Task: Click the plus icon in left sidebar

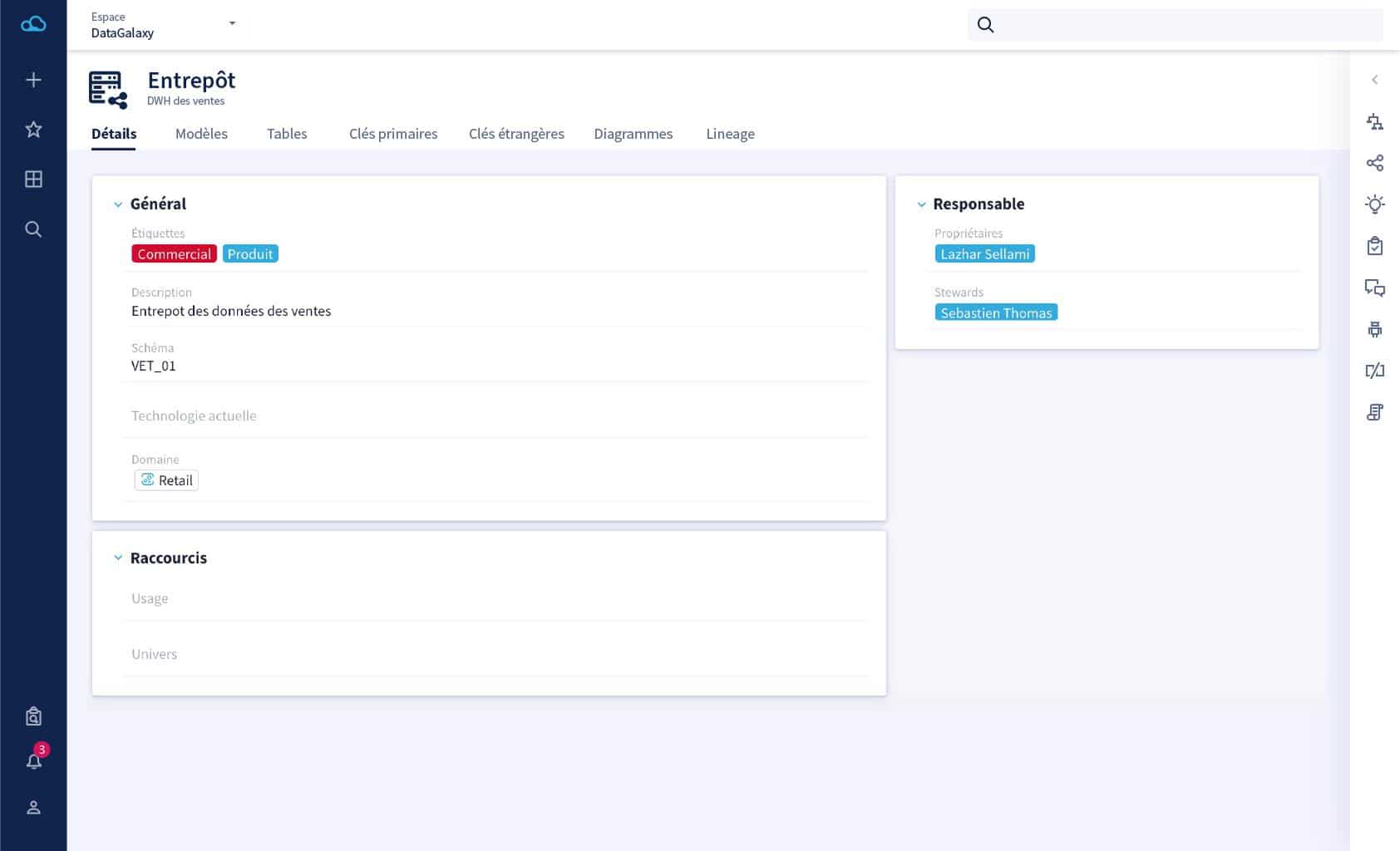Action: coord(33,80)
